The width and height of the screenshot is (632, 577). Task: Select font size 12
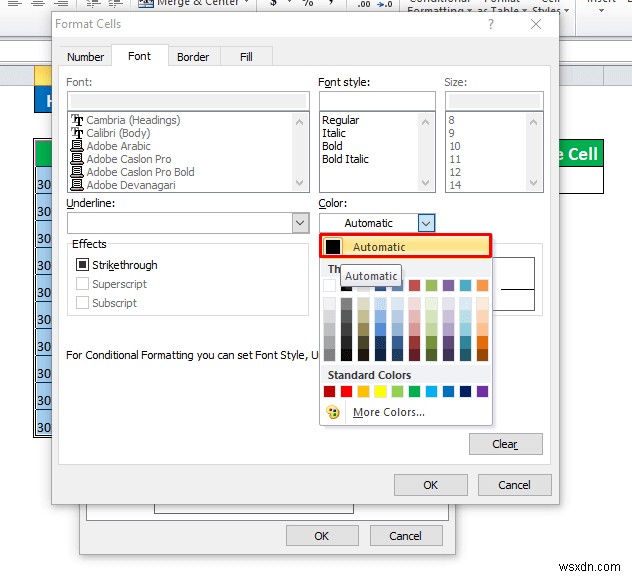(x=455, y=172)
